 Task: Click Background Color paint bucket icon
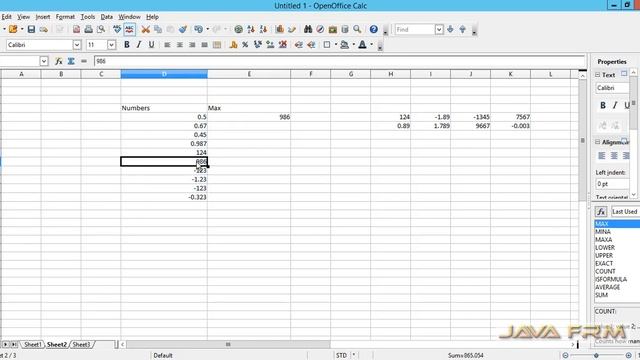344,45
